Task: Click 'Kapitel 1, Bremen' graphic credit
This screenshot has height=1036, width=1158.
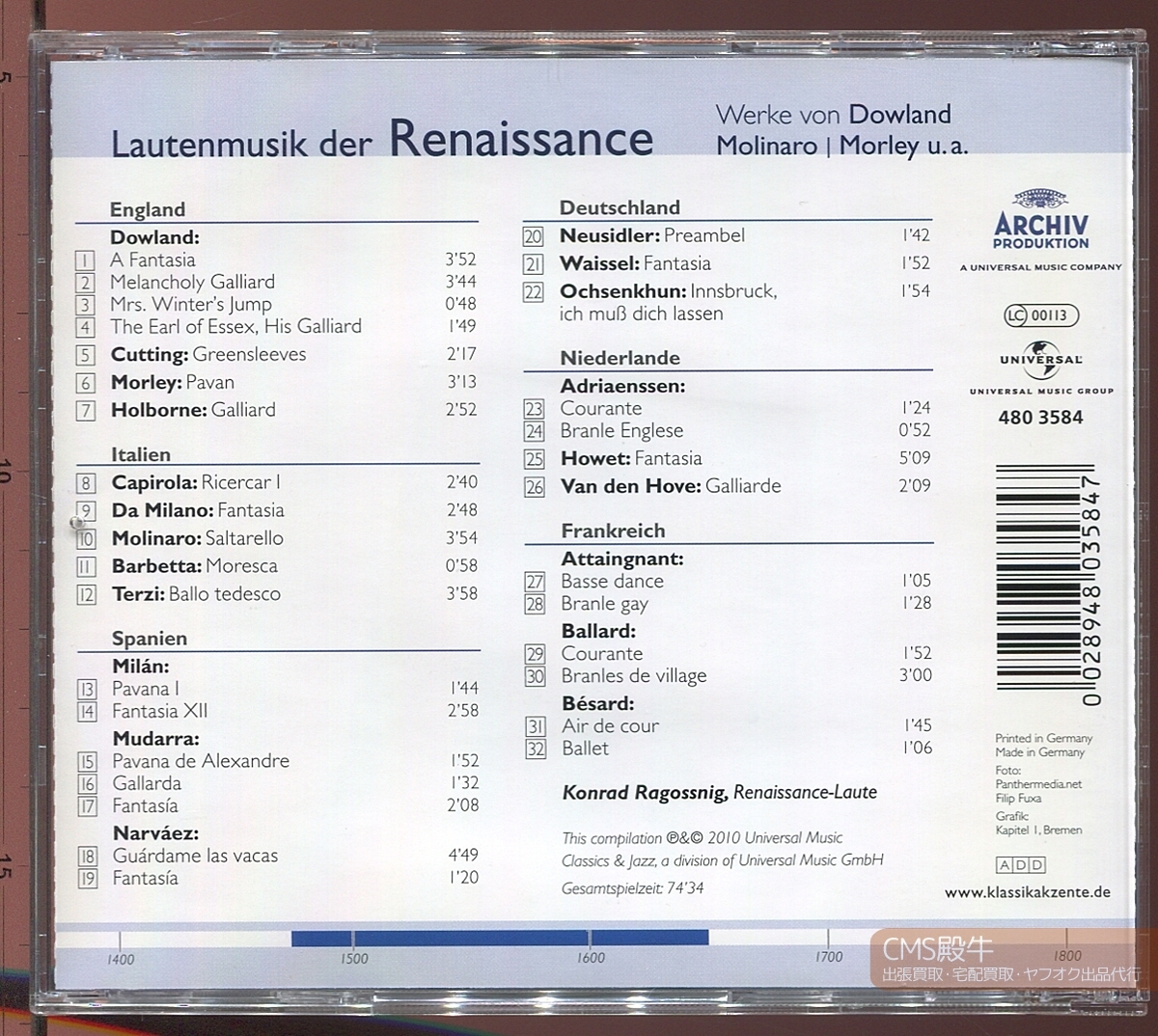Action: [x=1039, y=830]
